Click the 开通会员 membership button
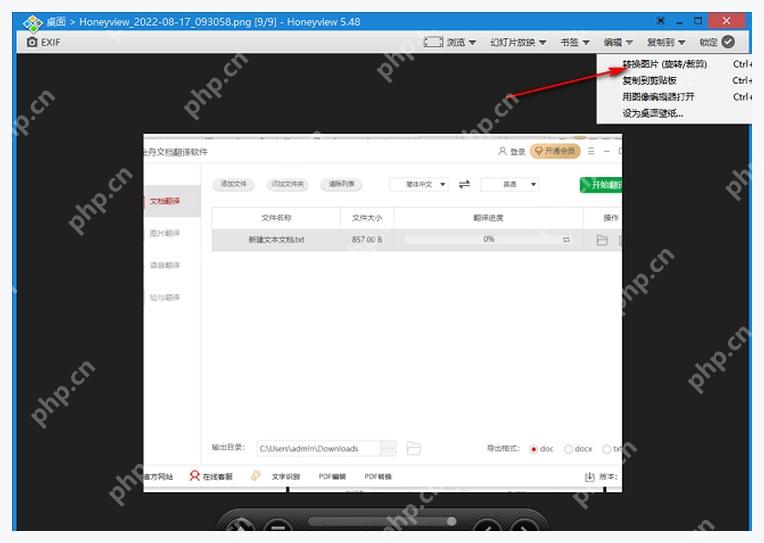 click(x=555, y=151)
